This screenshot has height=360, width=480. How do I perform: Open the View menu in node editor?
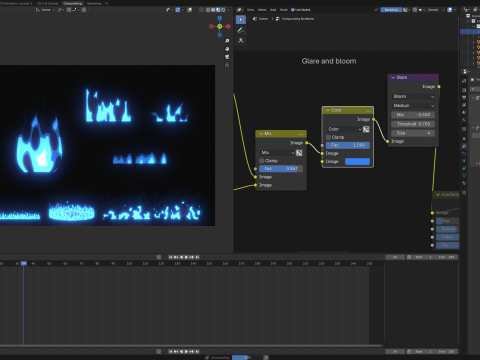click(x=251, y=10)
